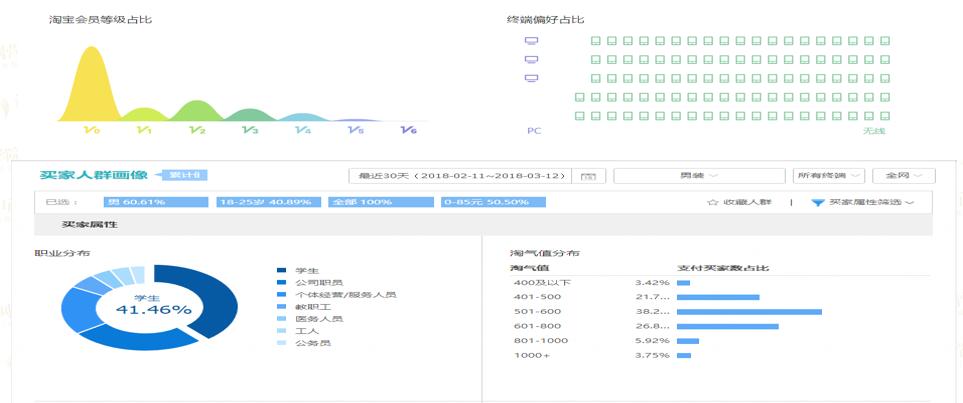
Task: Click the V3 member level icon
Action: point(249,130)
